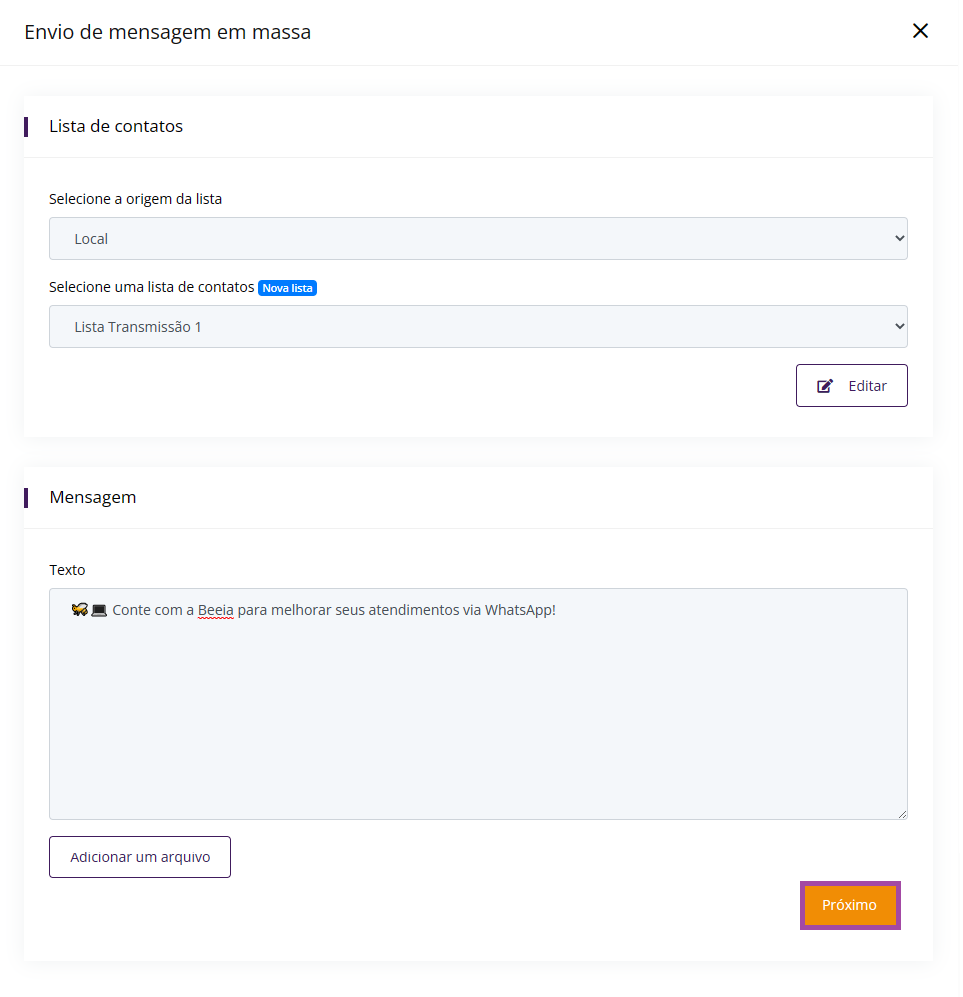Focus the Texto message text area

[478, 704]
